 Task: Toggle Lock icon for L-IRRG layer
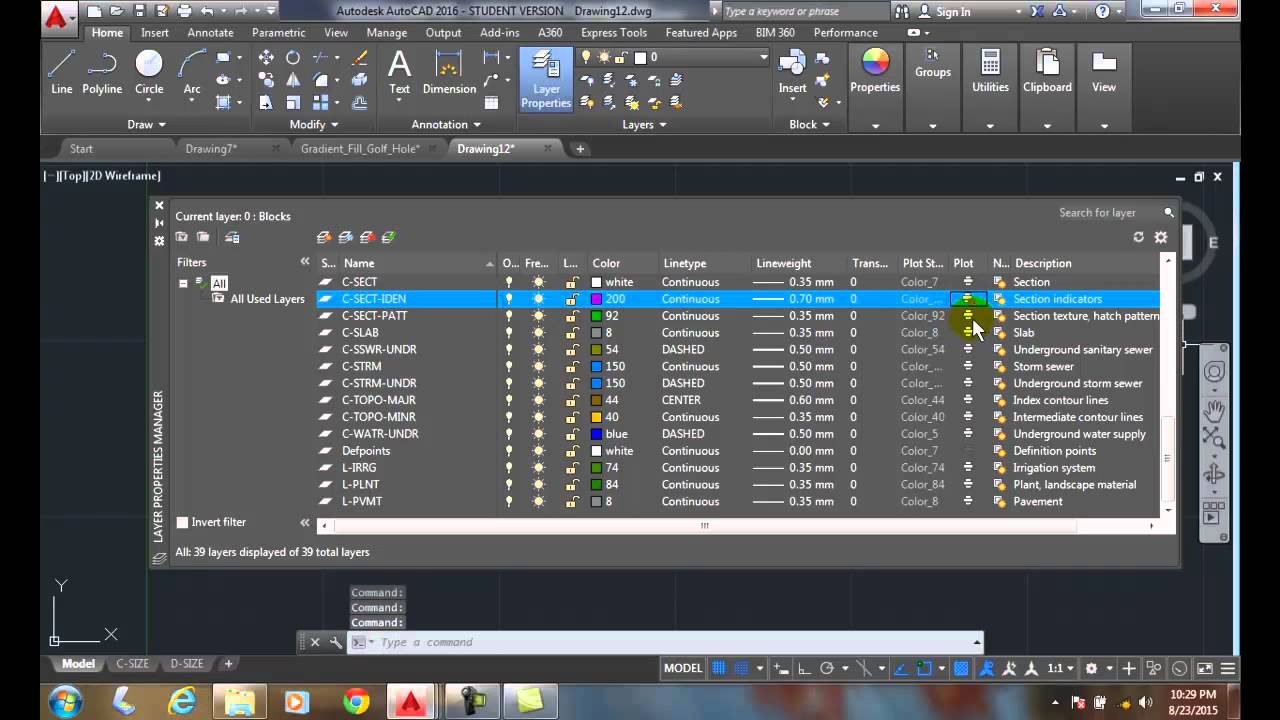571,467
